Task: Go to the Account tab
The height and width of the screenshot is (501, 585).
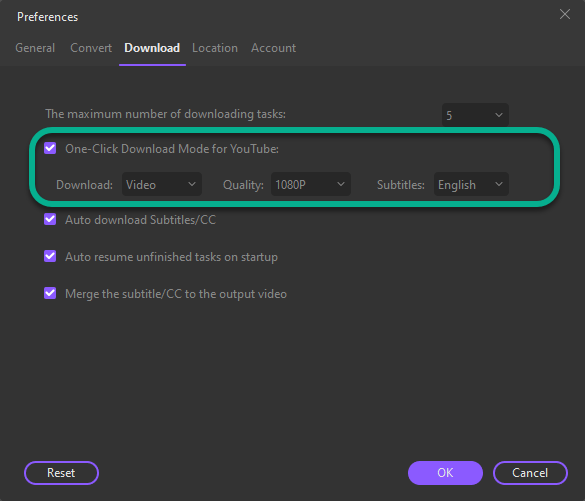Action: coord(273,48)
